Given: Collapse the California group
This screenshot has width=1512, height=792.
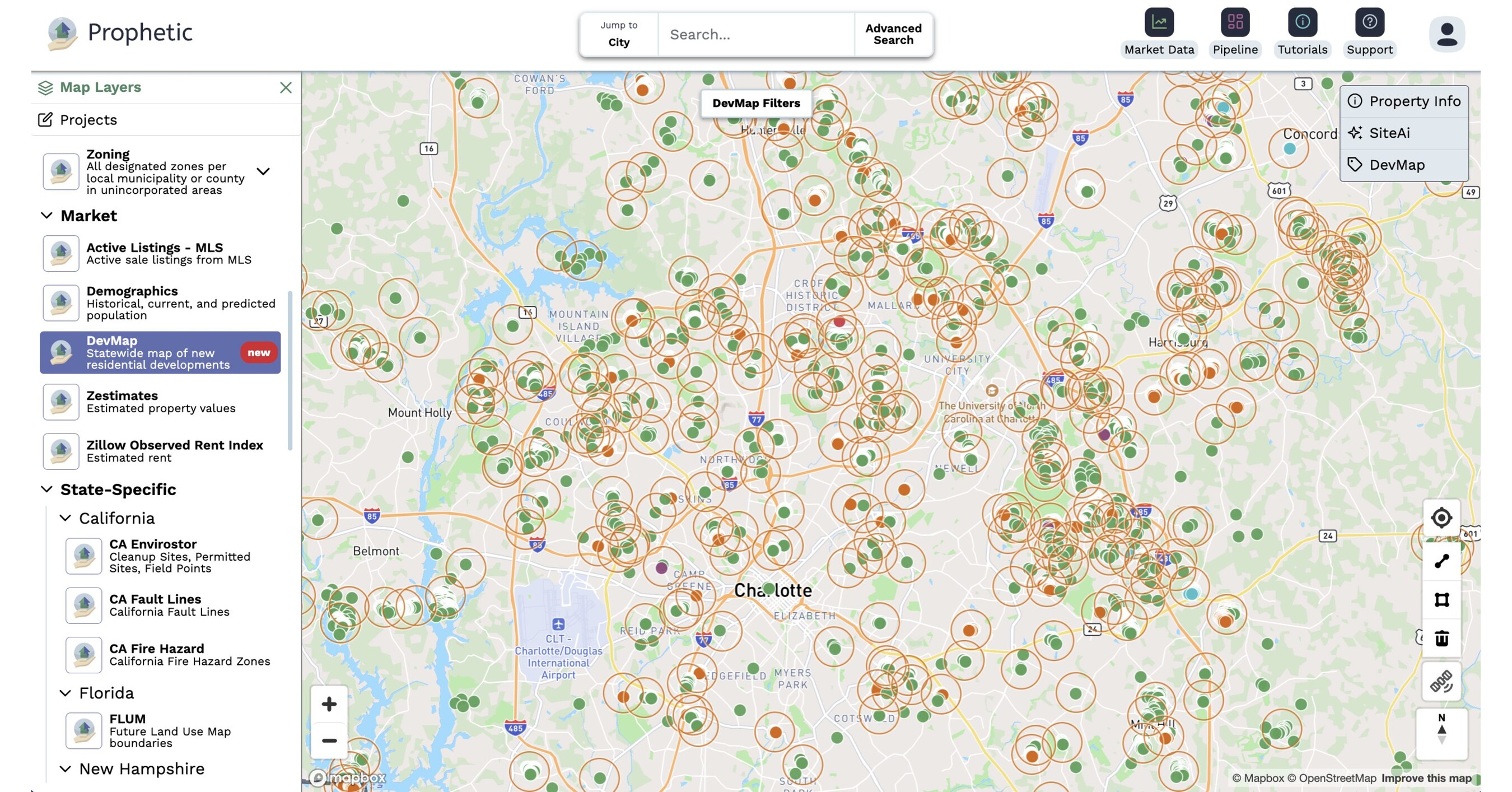Looking at the screenshot, I should [x=65, y=518].
